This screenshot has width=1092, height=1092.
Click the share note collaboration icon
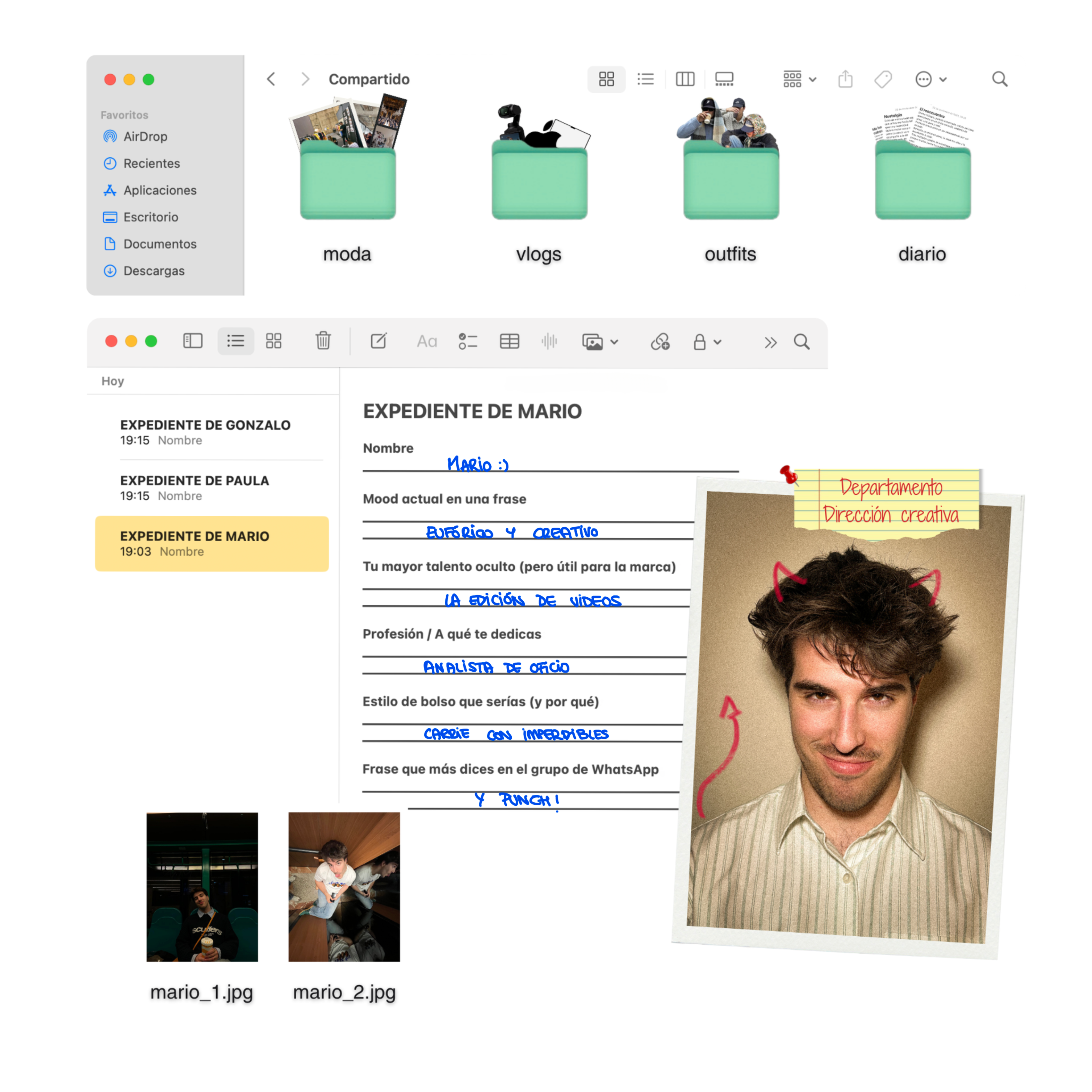pyautogui.click(x=660, y=342)
